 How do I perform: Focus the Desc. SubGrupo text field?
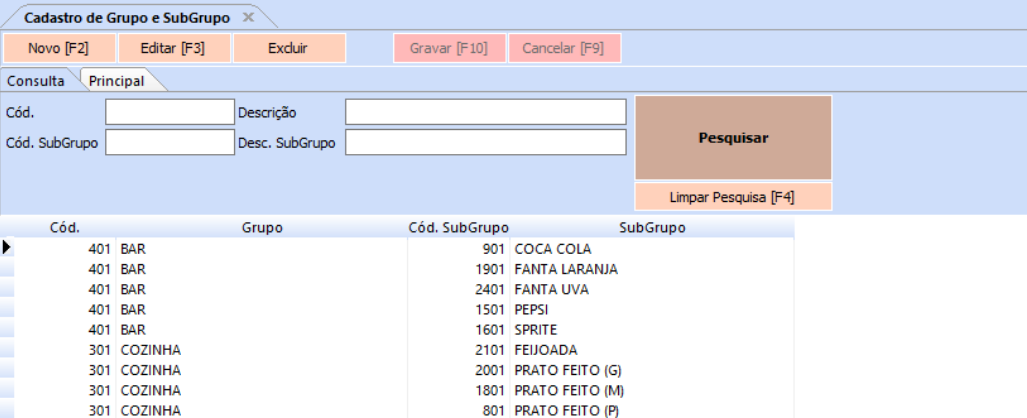click(485, 143)
